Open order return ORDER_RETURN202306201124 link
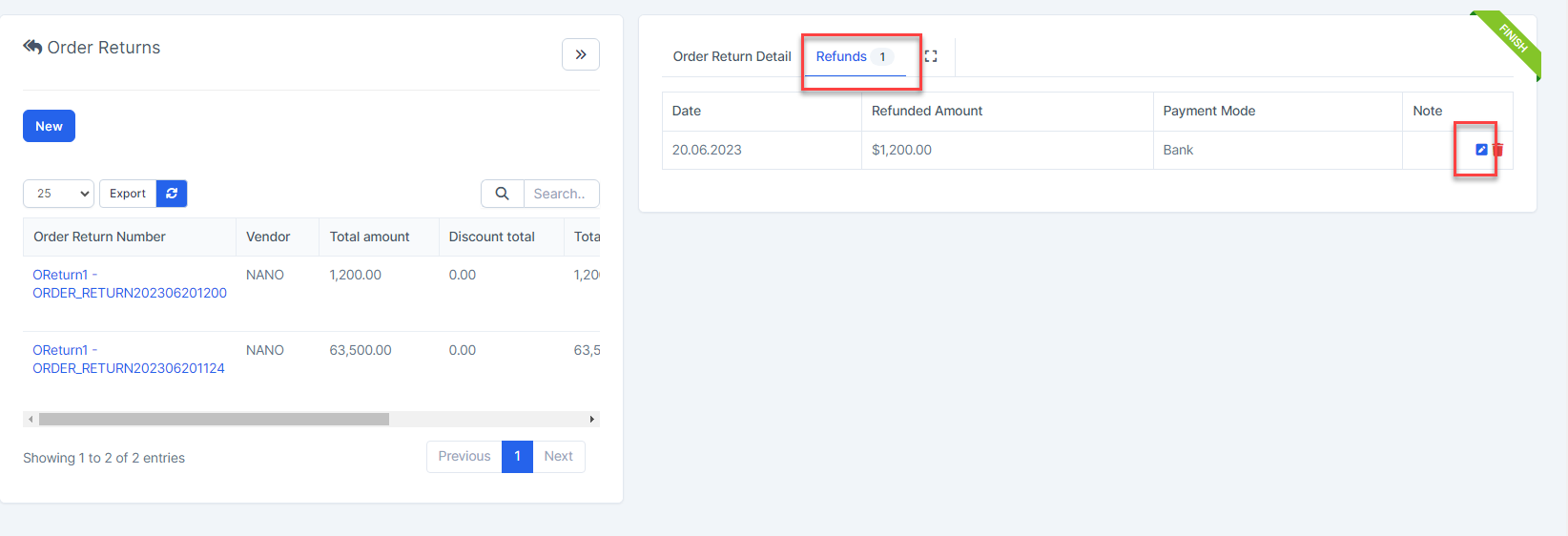The width and height of the screenshot is (1568, 536). point(128,360)
